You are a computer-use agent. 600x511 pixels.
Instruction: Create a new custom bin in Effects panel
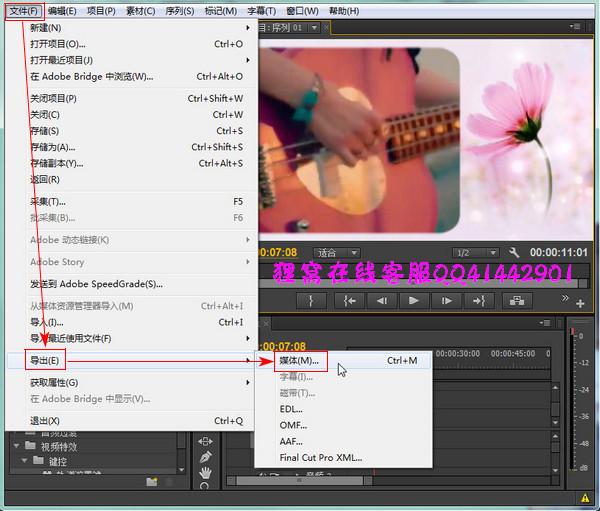click(152, 482)
